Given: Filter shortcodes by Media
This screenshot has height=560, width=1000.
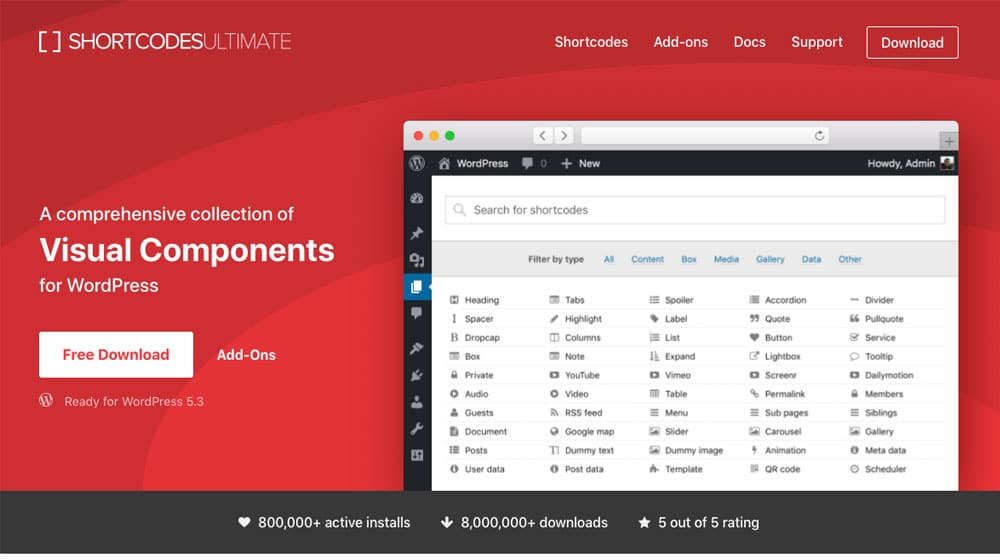Looking at the screenshot, I should pos(726,260).
